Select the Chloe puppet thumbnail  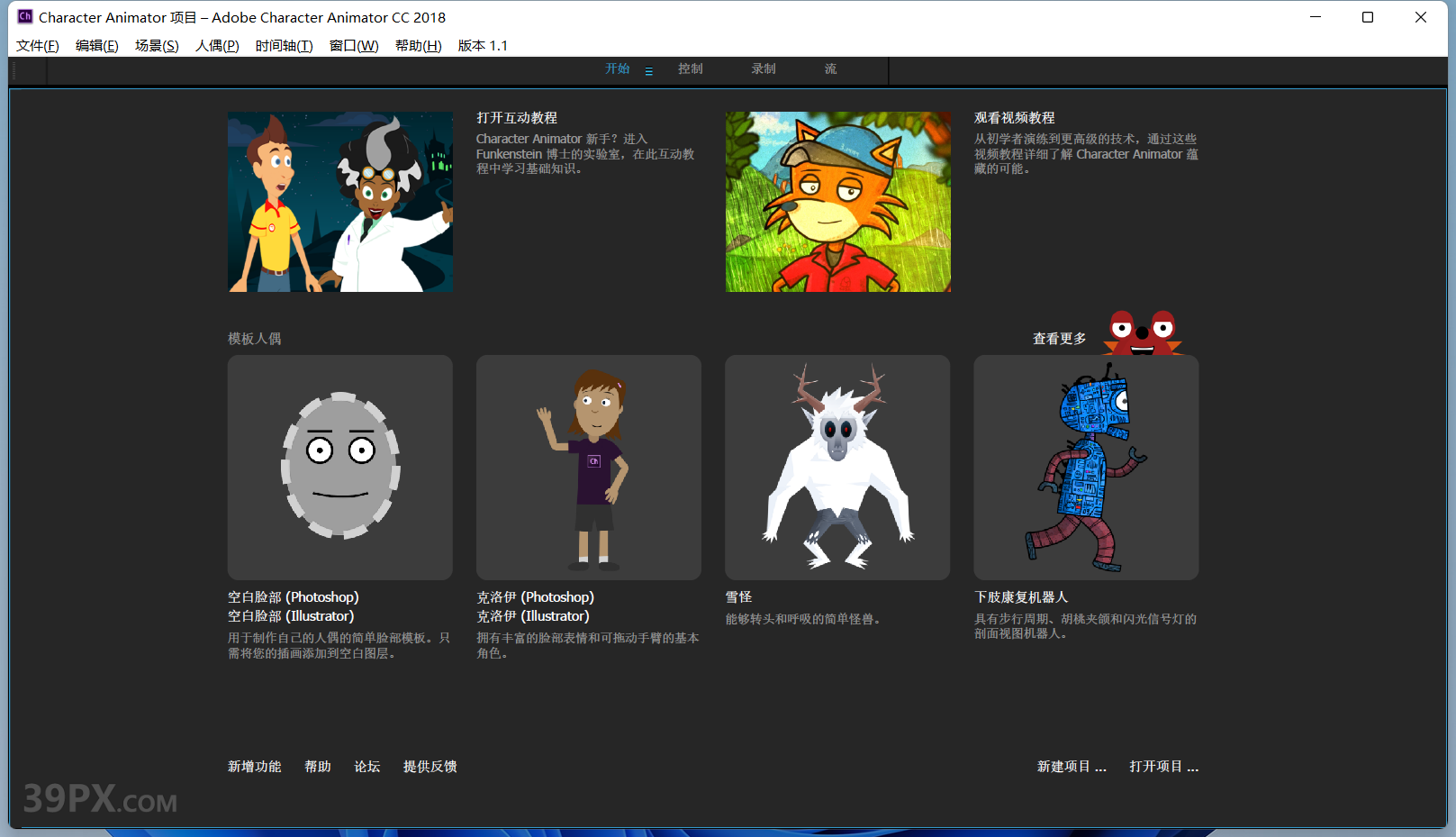pos(589,468)
